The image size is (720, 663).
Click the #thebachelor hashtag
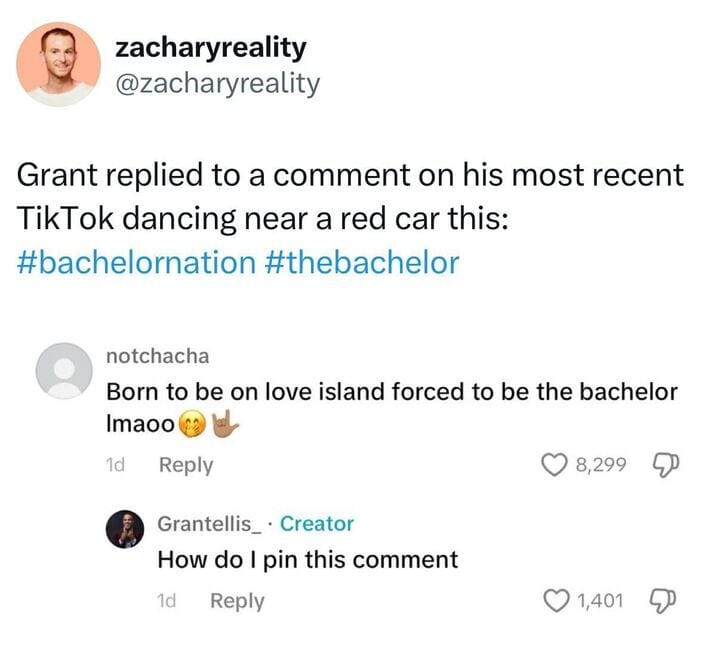(362, 263)
